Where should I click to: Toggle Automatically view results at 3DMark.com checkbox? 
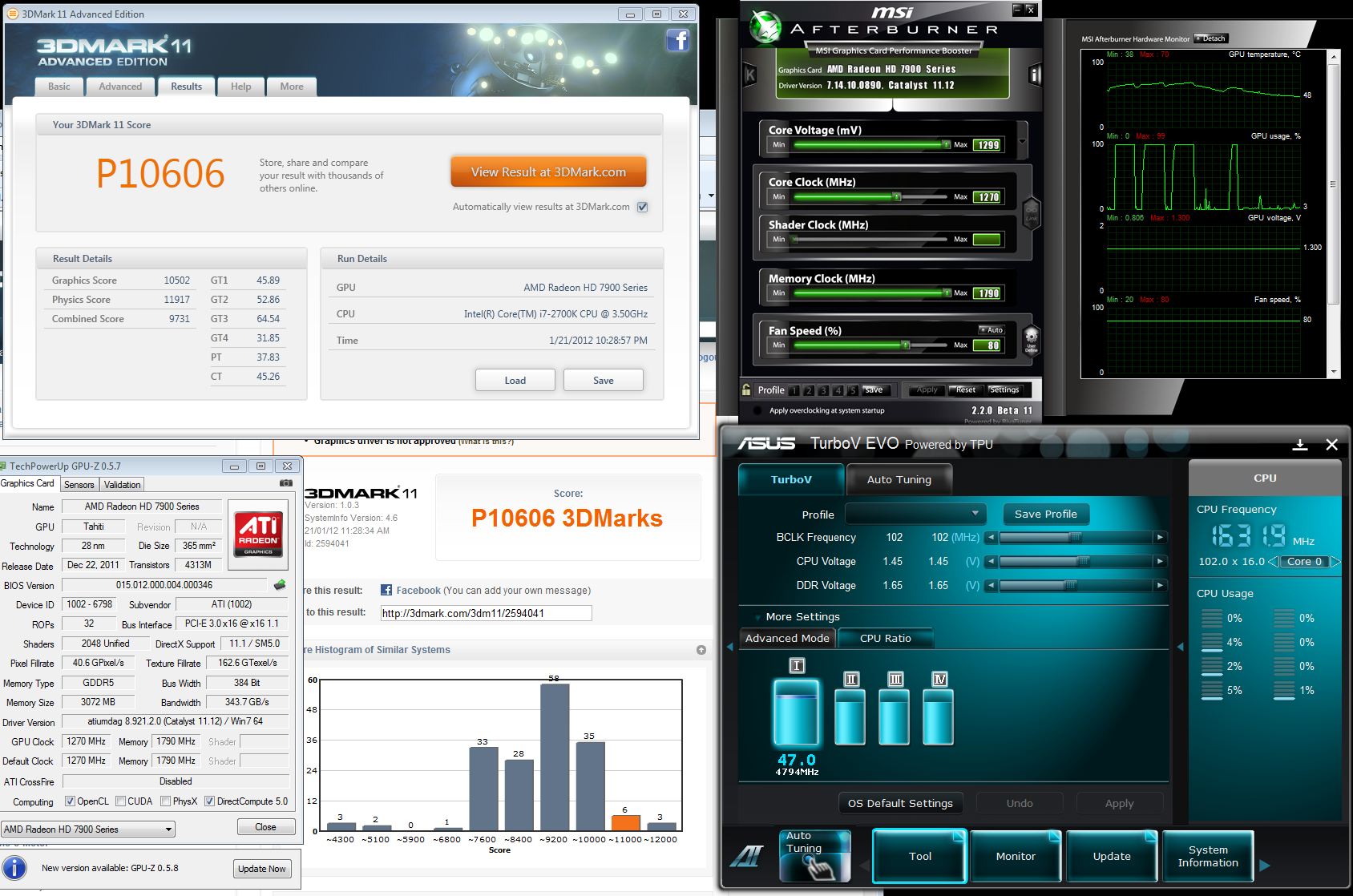[x=642, y=207]
